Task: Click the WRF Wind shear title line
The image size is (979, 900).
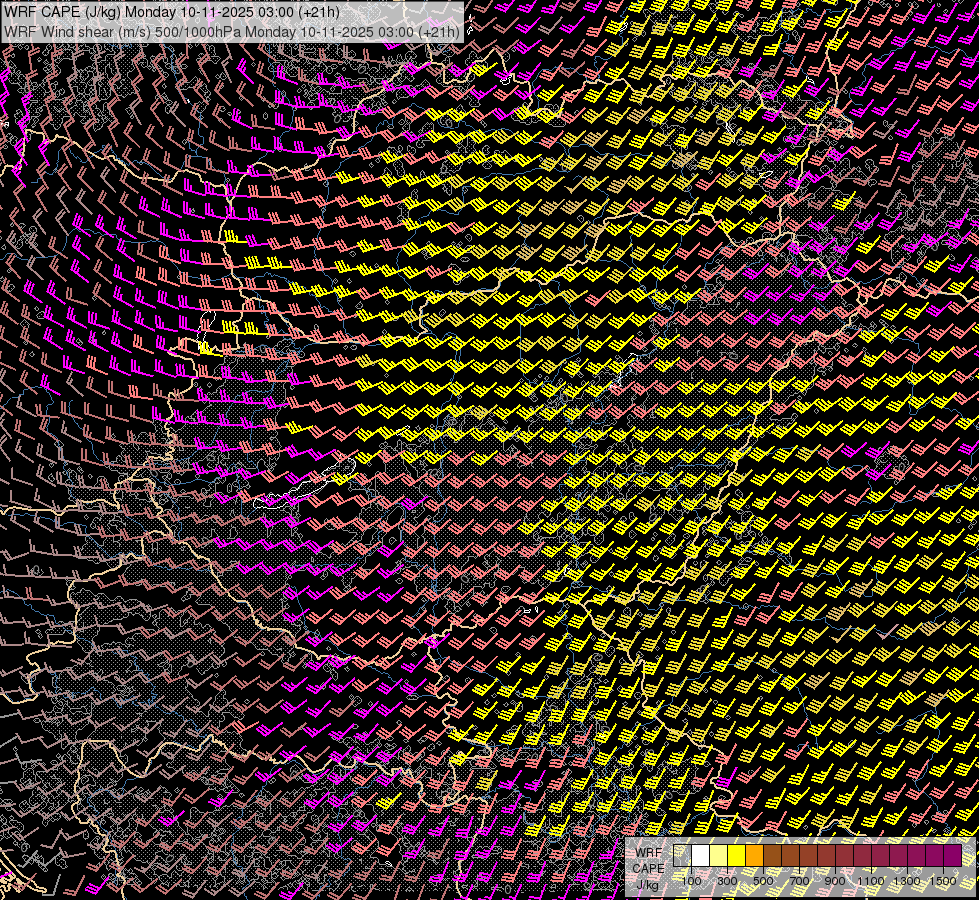Action: (231, 31)
